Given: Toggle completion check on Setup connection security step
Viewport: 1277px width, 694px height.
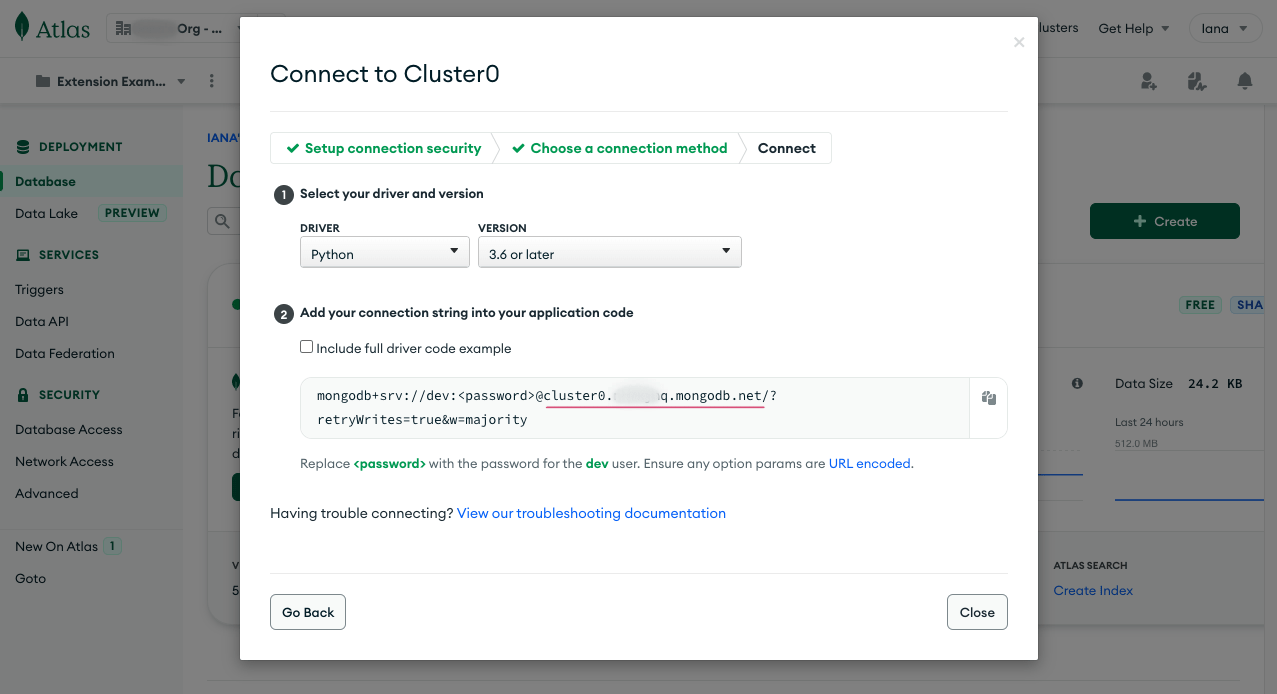Looking at the screenshot, I should click(x=292, y=148).
